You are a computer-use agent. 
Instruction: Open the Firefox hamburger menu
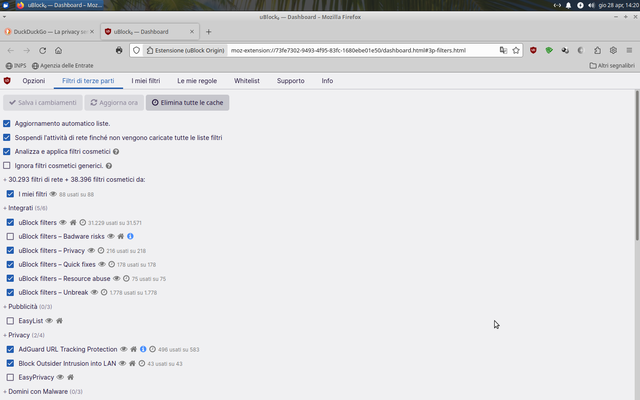click(629, 50)
